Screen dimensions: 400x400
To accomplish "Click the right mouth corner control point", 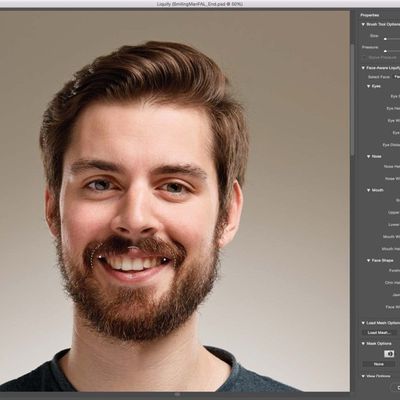I will (165, 259).
